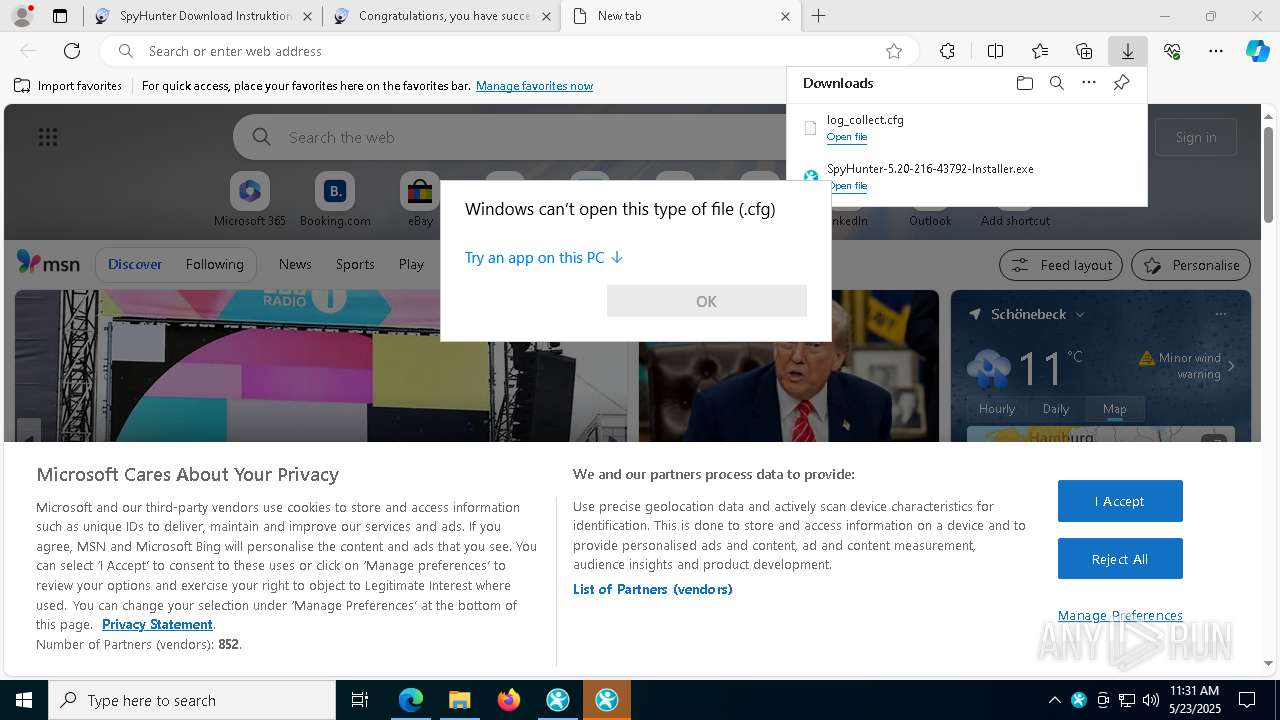Open weather card more options
Viewport: 1280px width, 720px height.
[x=1220, y=314]
